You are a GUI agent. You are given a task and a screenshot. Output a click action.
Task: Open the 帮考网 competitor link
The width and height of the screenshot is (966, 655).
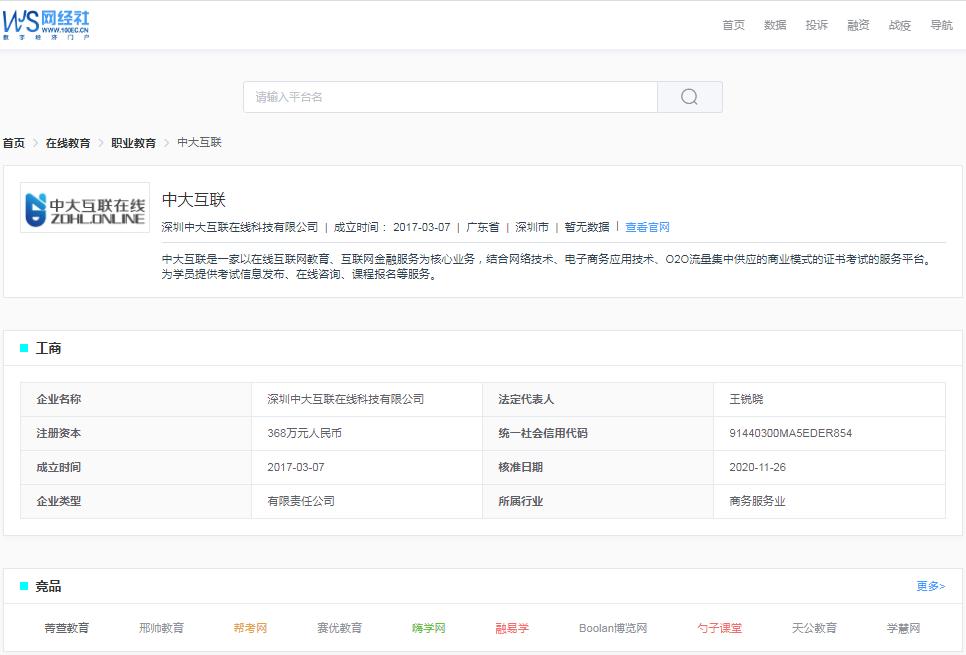pyautogui.click(x=249, y=628)
